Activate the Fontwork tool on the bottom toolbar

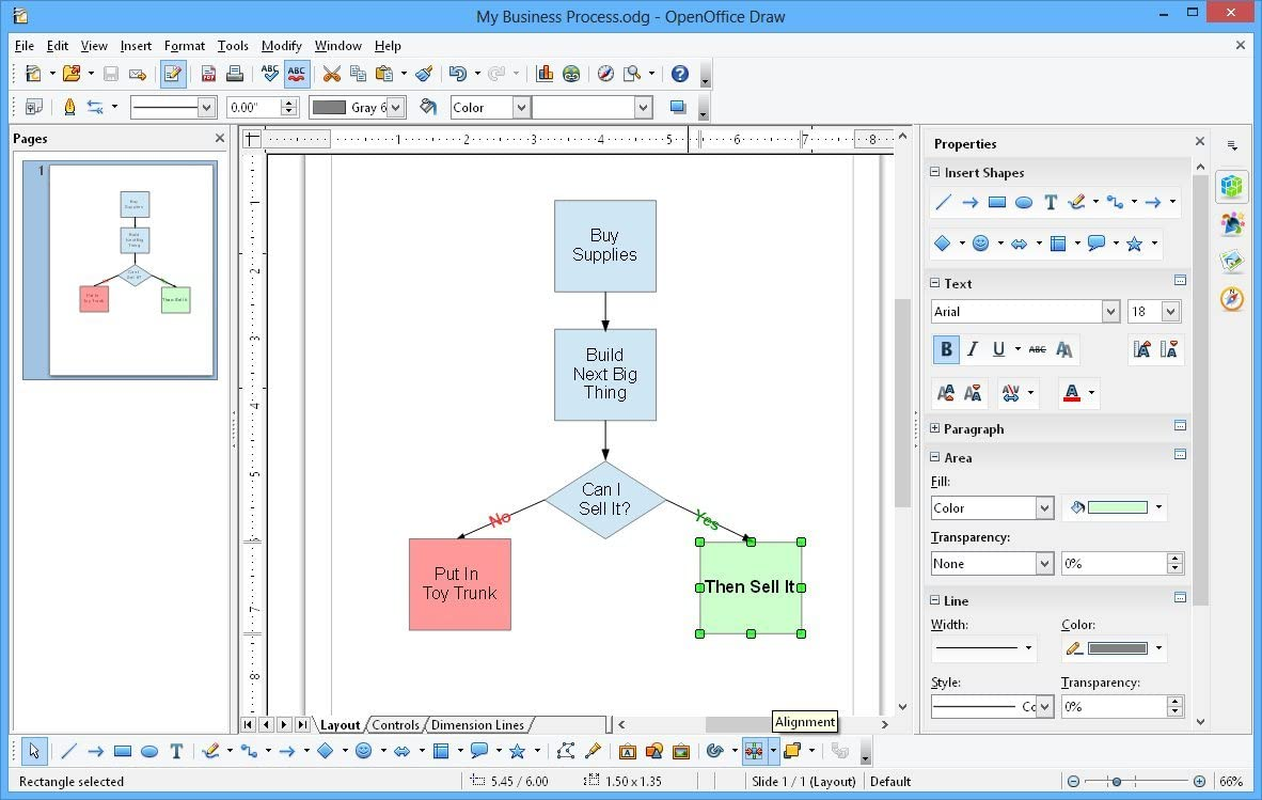pos(628,751)
